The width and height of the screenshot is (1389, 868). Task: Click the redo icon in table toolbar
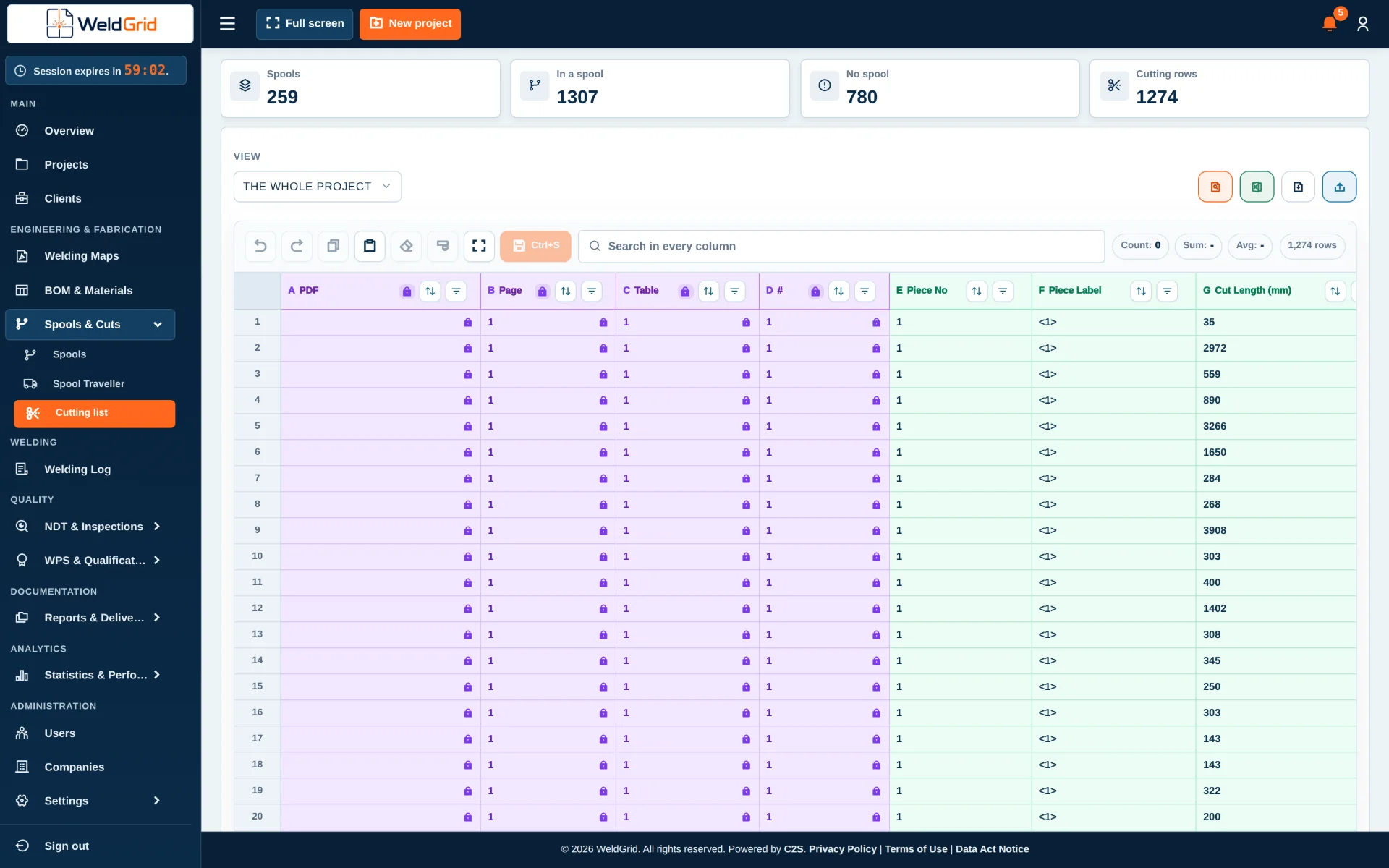click(x=297, y=246)
